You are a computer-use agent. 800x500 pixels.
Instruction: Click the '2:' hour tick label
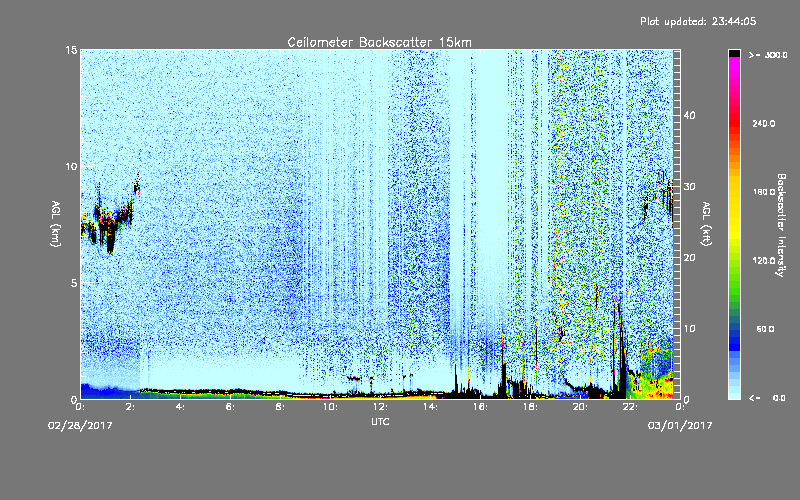130,407
